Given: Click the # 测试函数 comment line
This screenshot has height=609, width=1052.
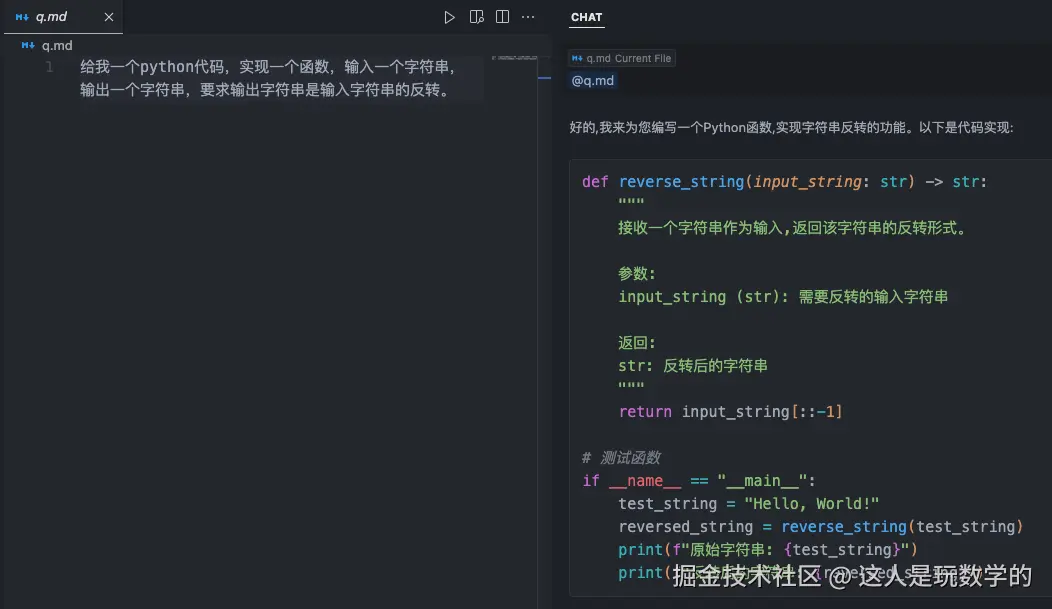Looking at the screenshot, I should (621, 457).
